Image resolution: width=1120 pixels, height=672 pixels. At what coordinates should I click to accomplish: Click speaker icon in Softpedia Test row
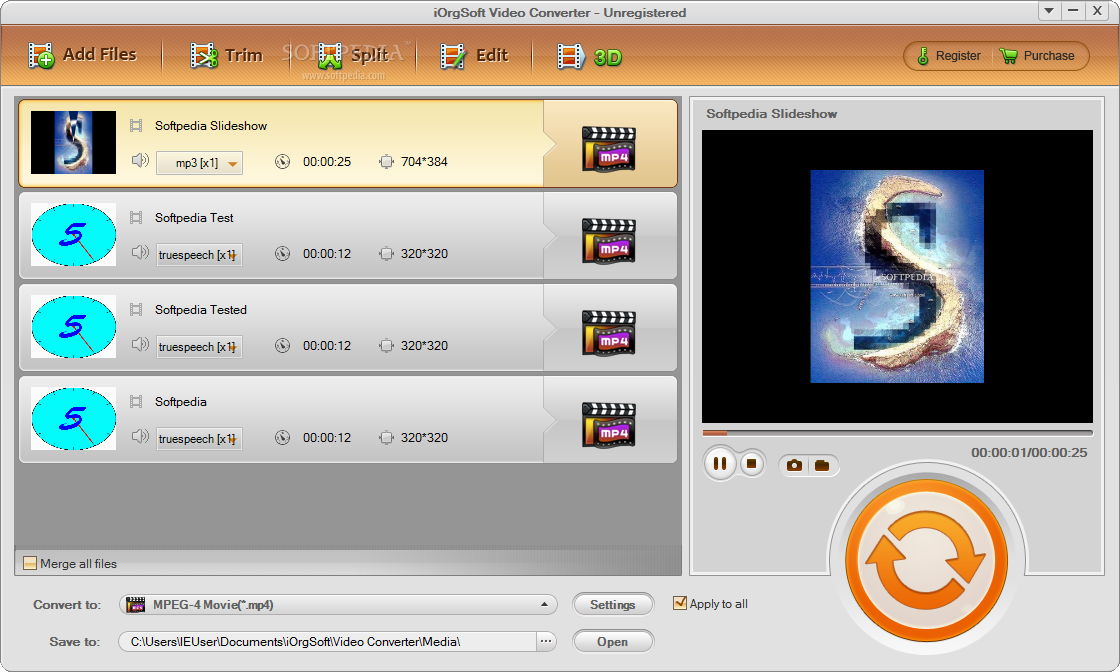tap(140, 253)
